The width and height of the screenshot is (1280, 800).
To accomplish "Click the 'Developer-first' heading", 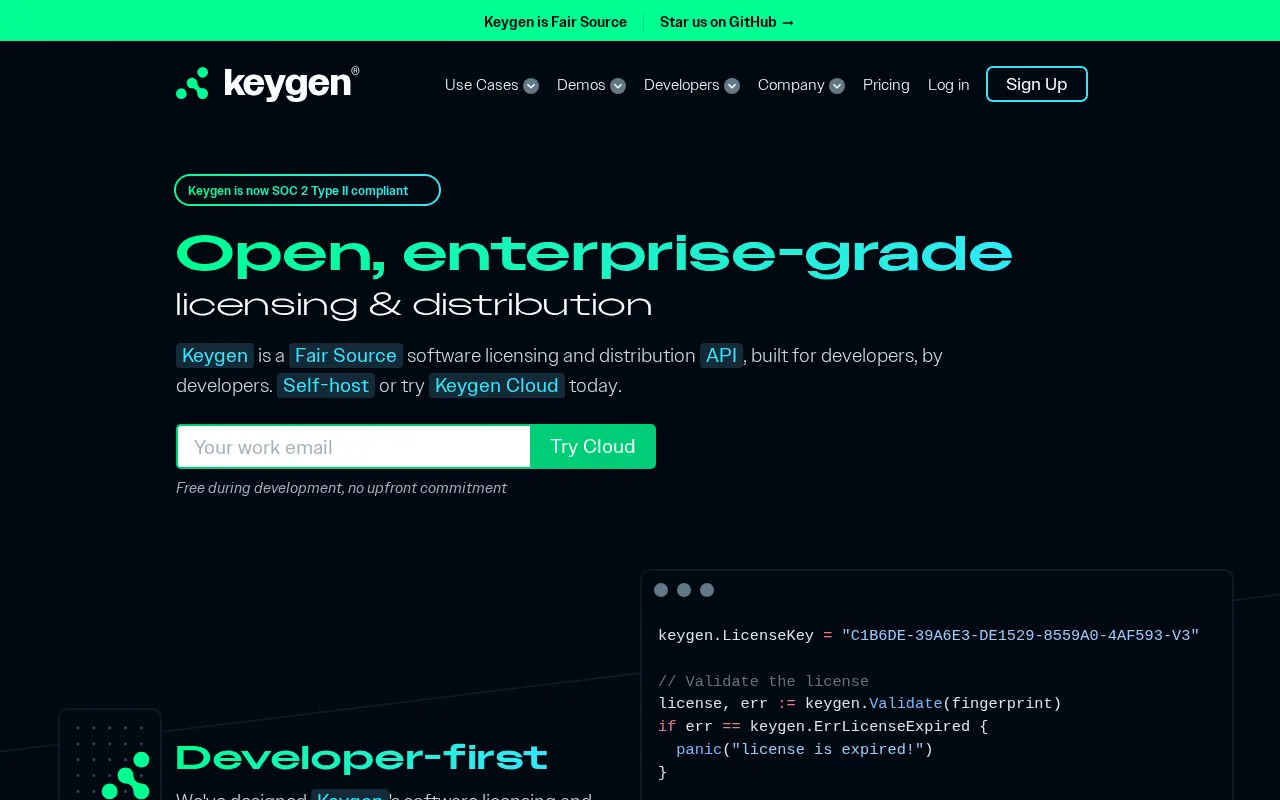I will click(x=362, y=757).
